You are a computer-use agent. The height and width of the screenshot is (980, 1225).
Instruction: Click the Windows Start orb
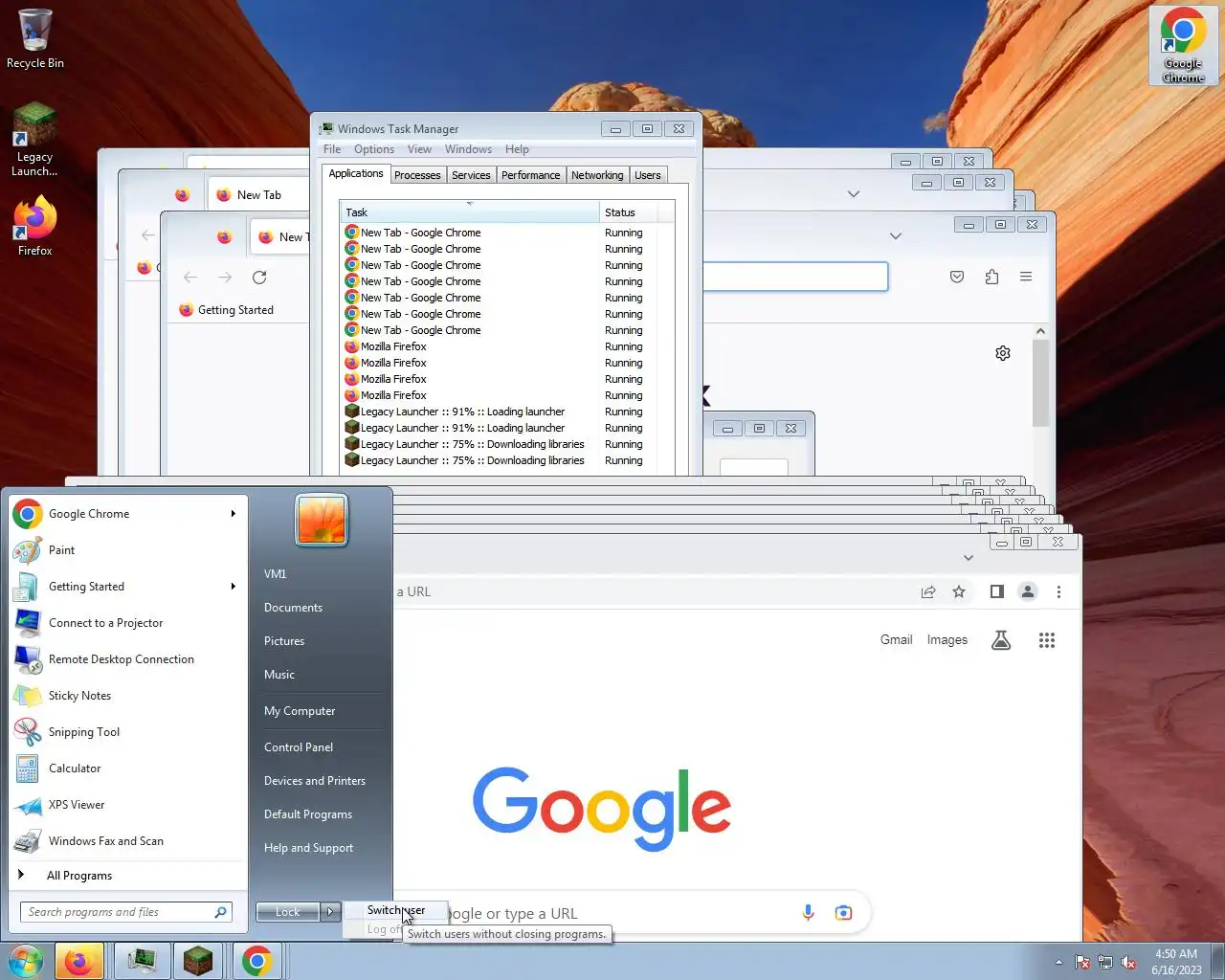tap(25, 961)
